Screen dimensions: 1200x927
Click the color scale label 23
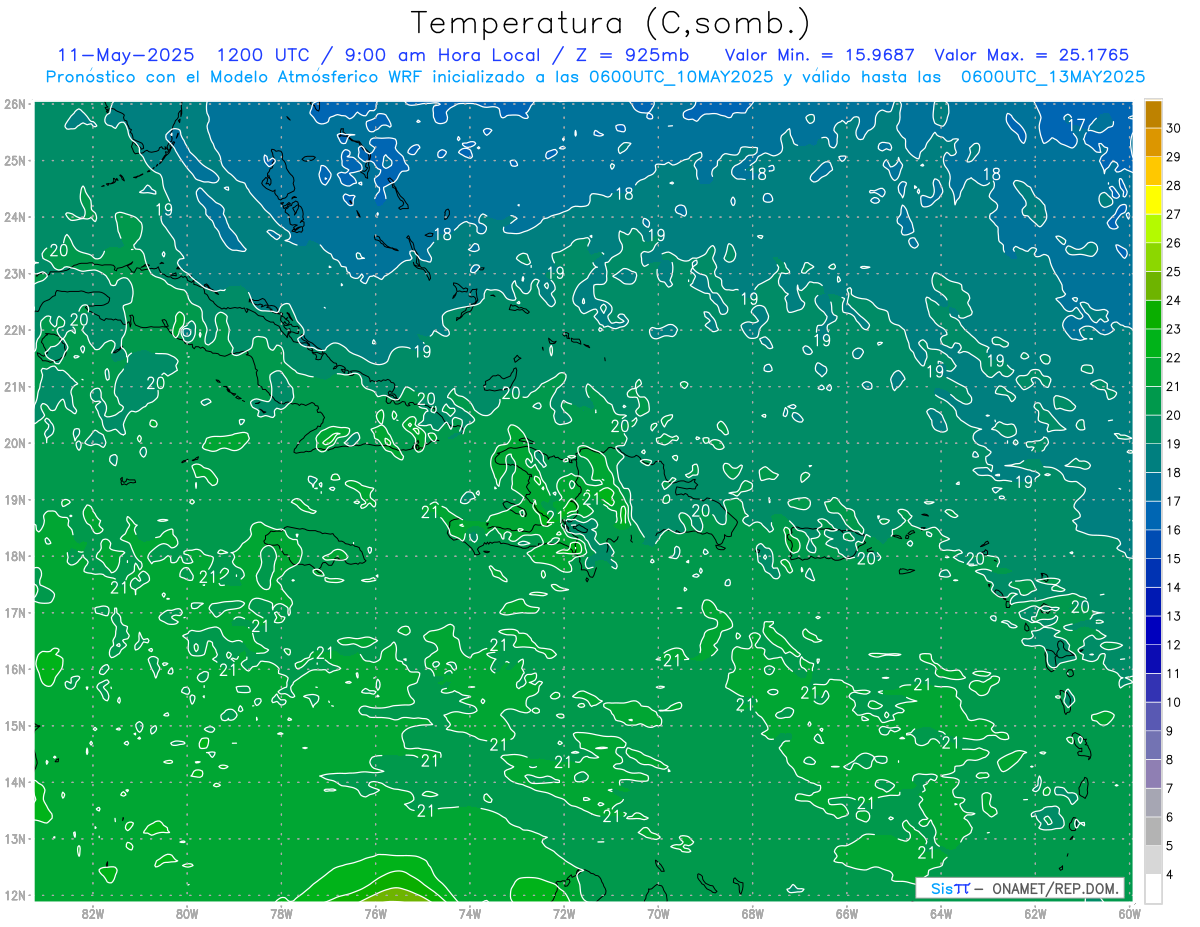click(1173, 329)
